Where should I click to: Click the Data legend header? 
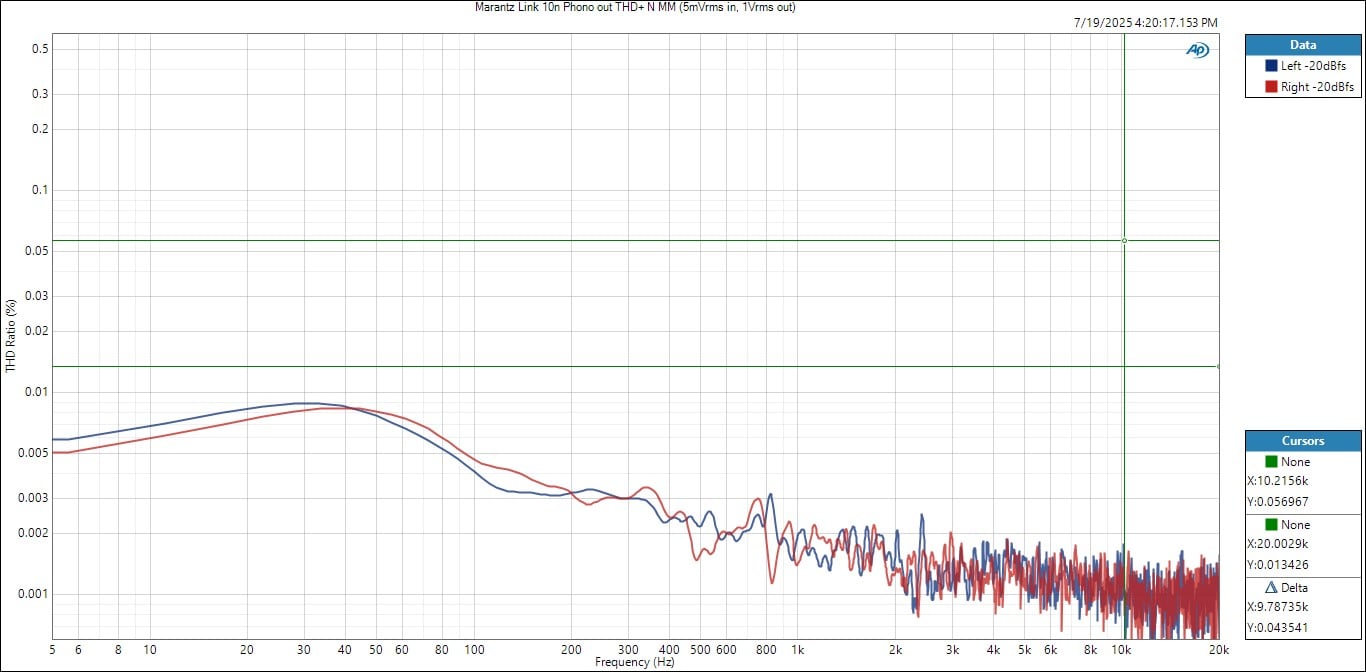click(1302, 45)
